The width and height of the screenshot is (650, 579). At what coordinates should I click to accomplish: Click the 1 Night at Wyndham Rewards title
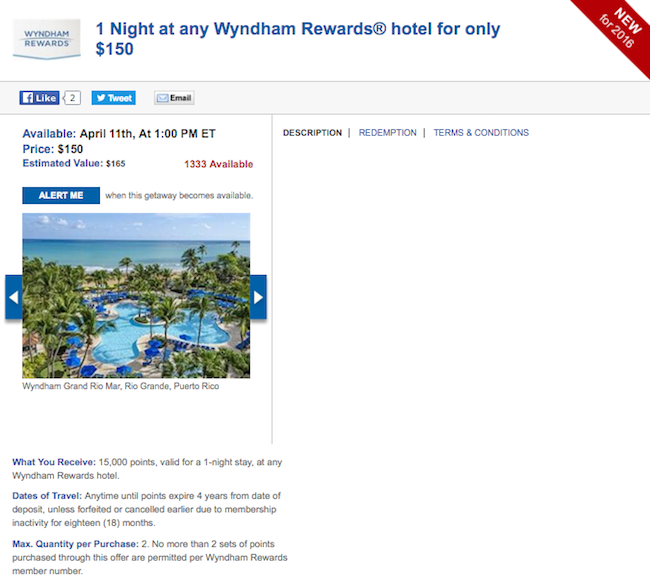pyautogui.click(x=298, y=39)
